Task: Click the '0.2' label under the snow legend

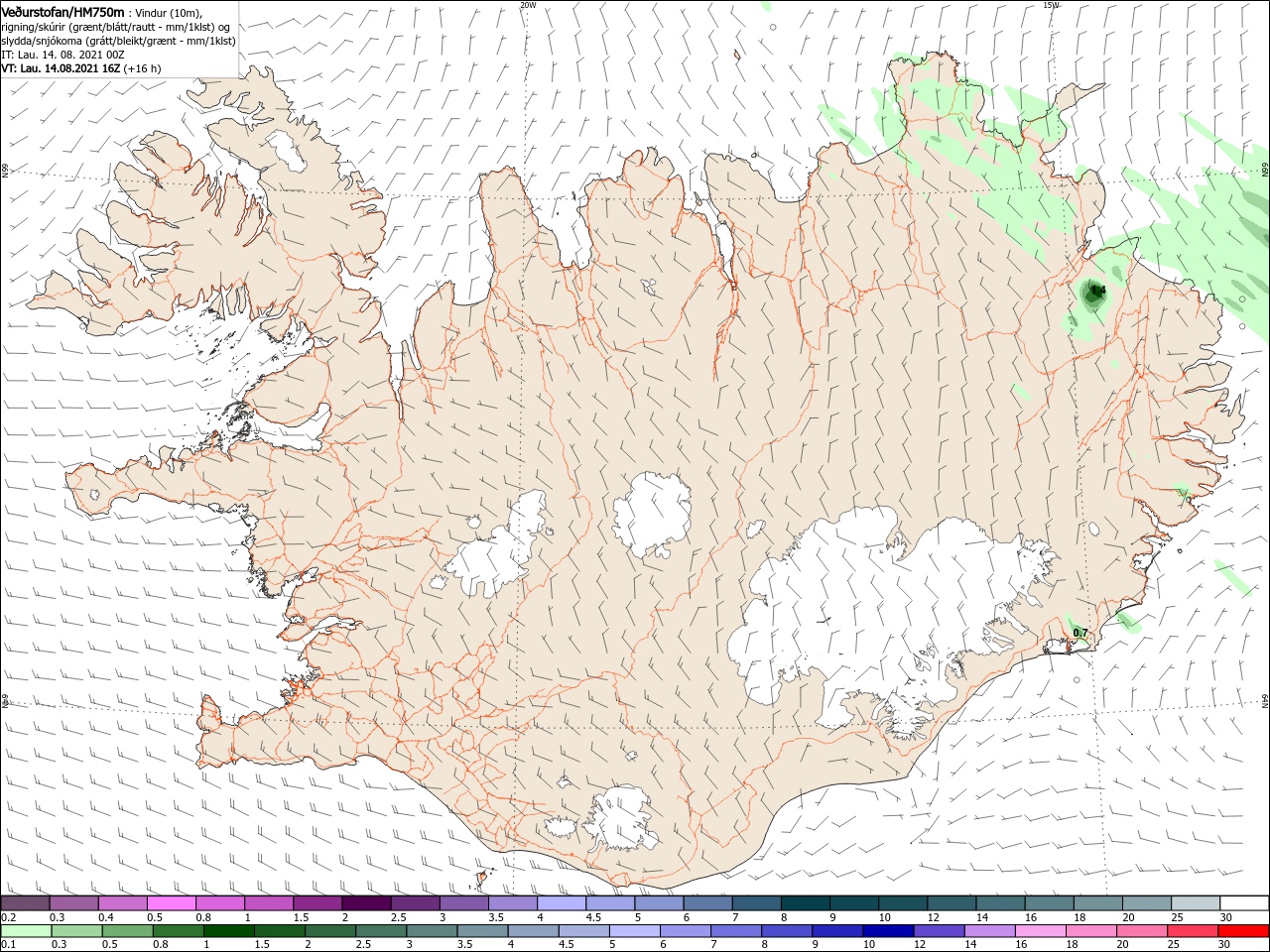Action: pos(8,917)
